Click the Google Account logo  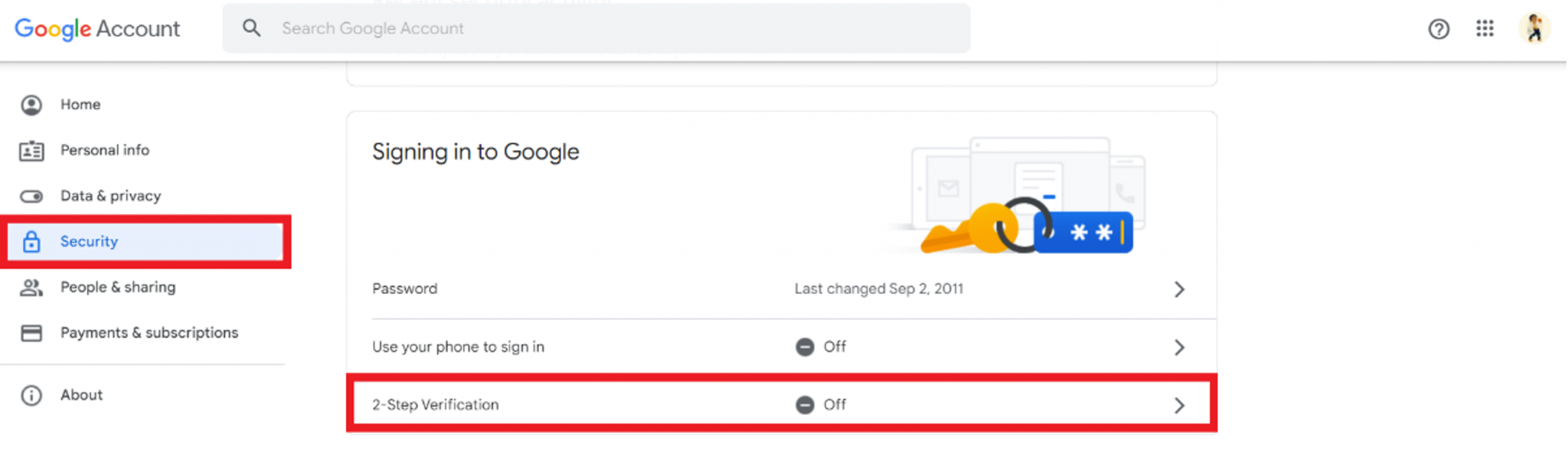point(97,29)
